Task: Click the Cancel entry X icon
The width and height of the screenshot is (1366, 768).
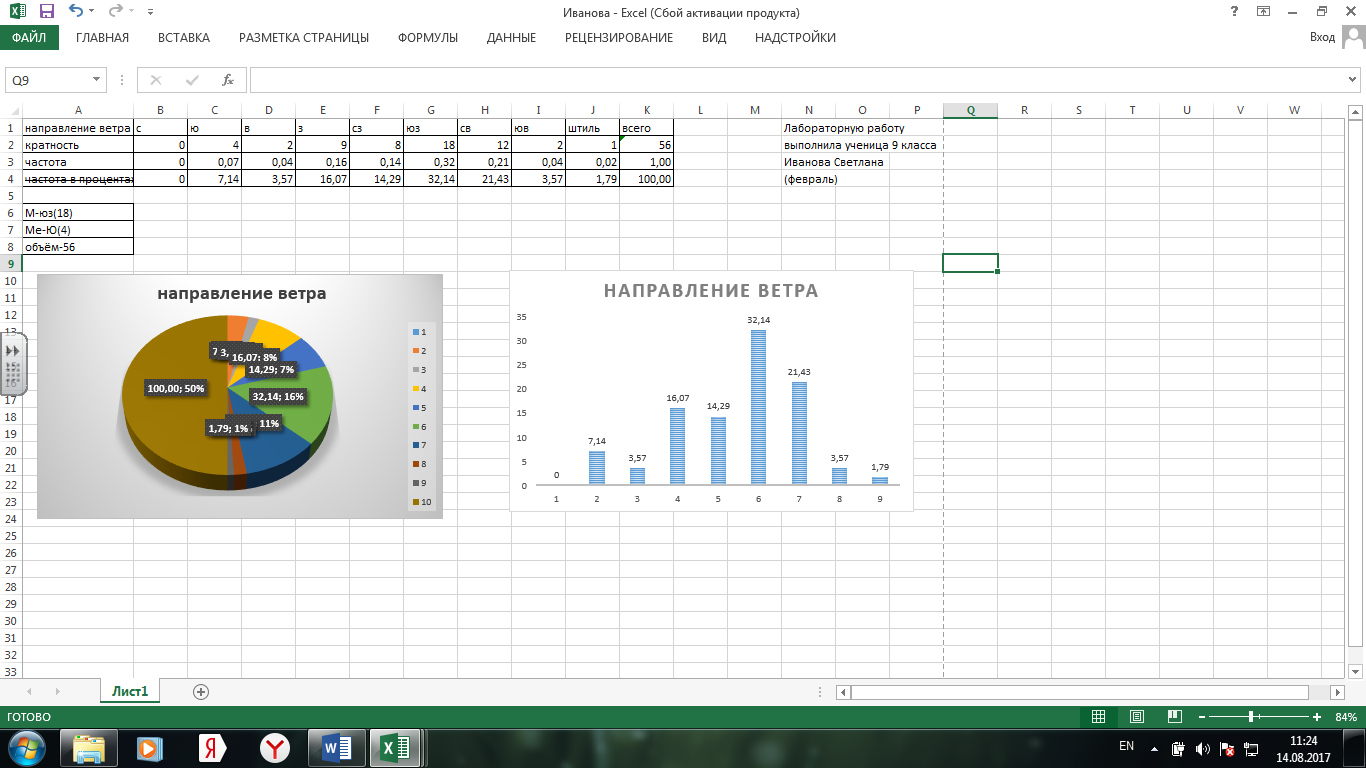Action: click(x=156, y=80)
